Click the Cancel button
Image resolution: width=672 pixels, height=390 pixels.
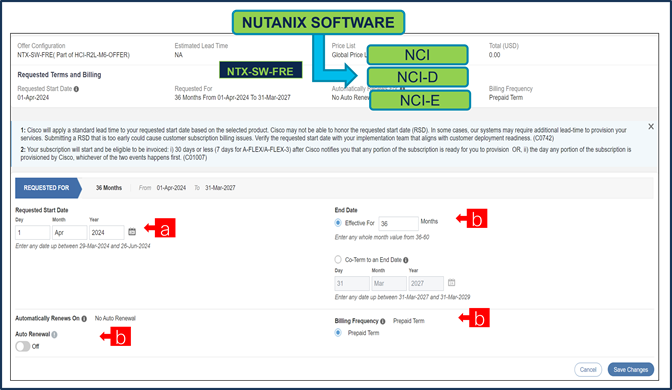588,369
